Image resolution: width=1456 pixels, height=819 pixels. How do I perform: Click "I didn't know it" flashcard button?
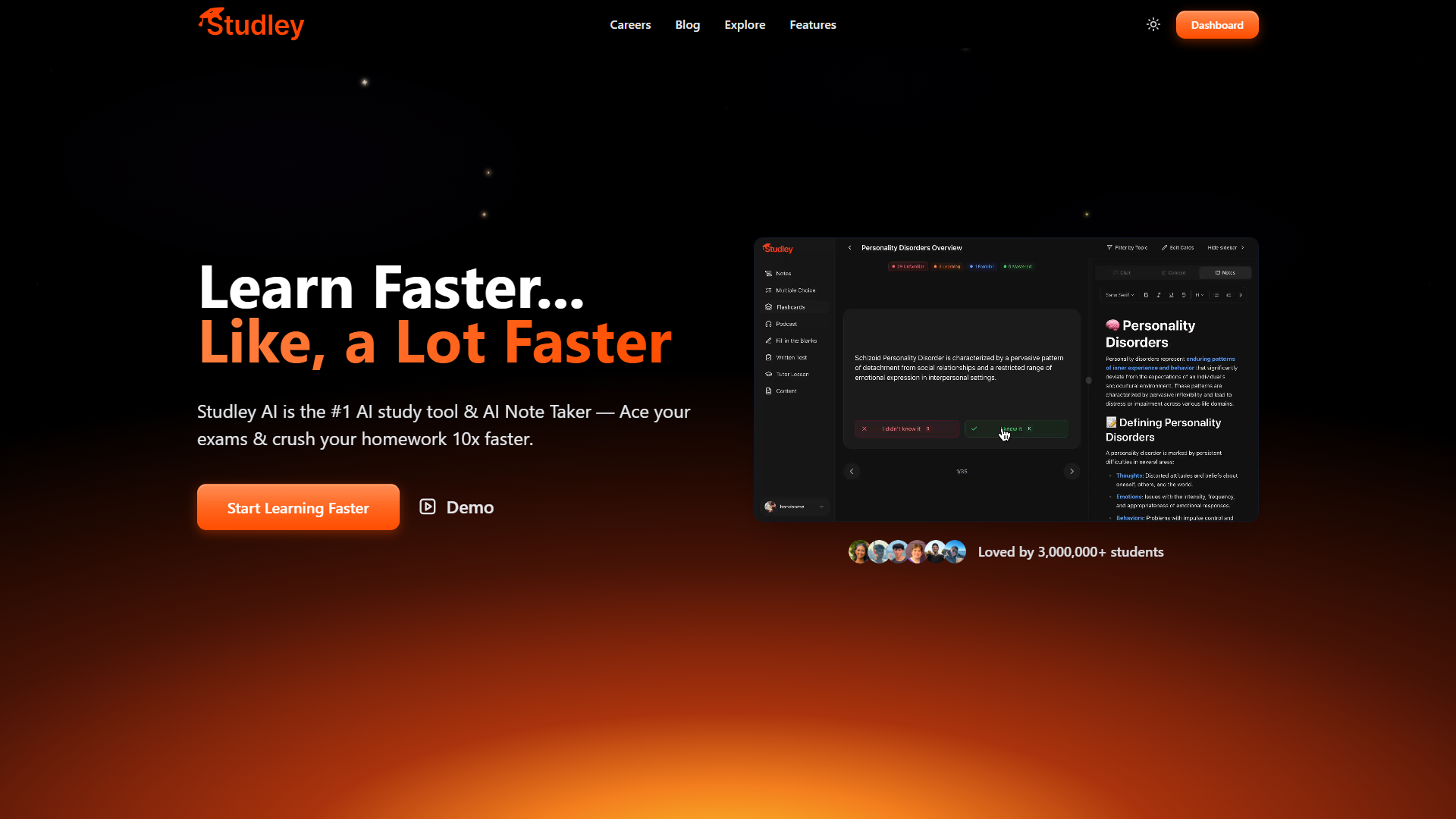pos(907,429)
